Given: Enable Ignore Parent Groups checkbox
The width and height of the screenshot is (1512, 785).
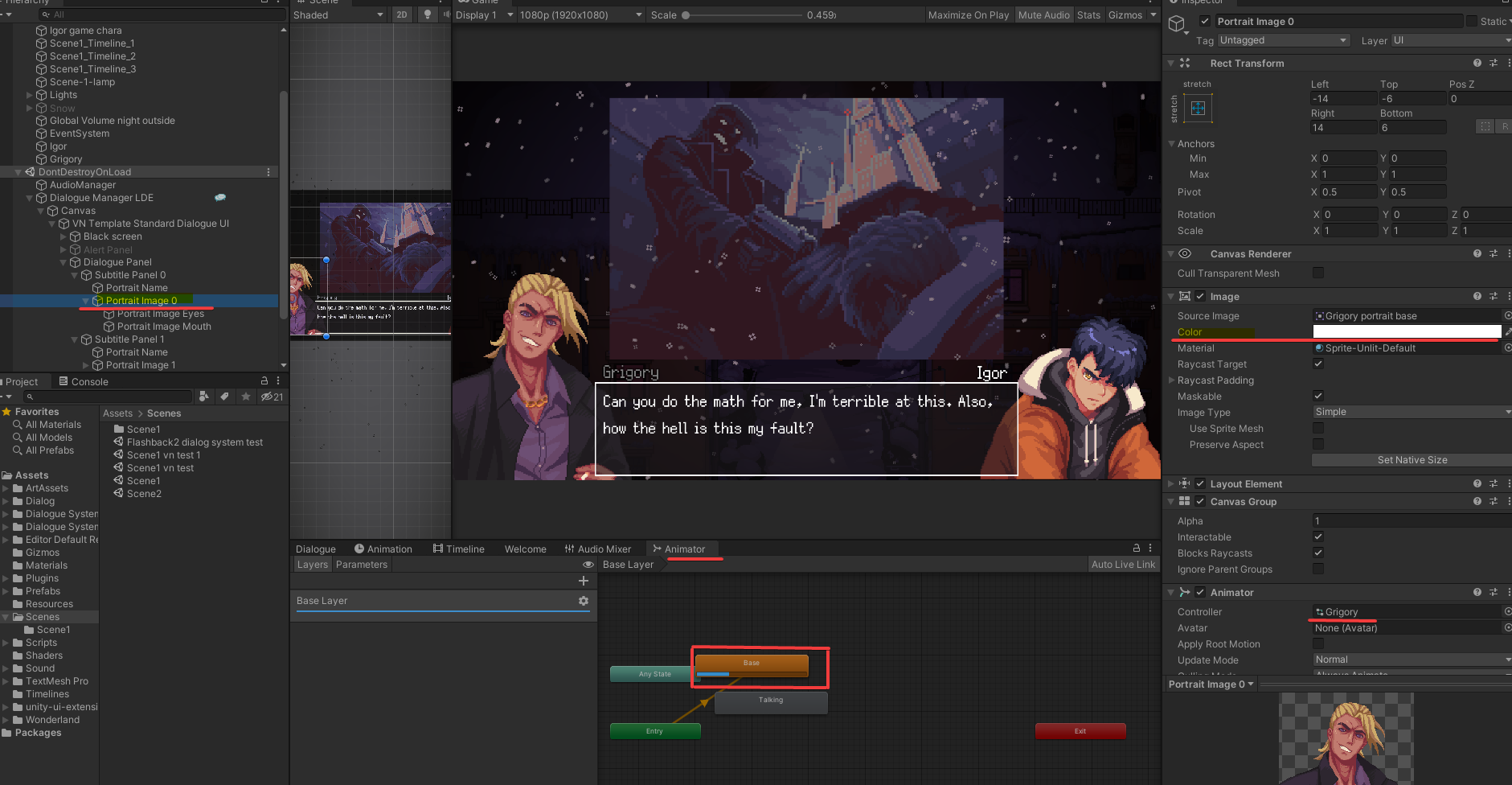Looking at the screenshot, I should coord(1318,569).
